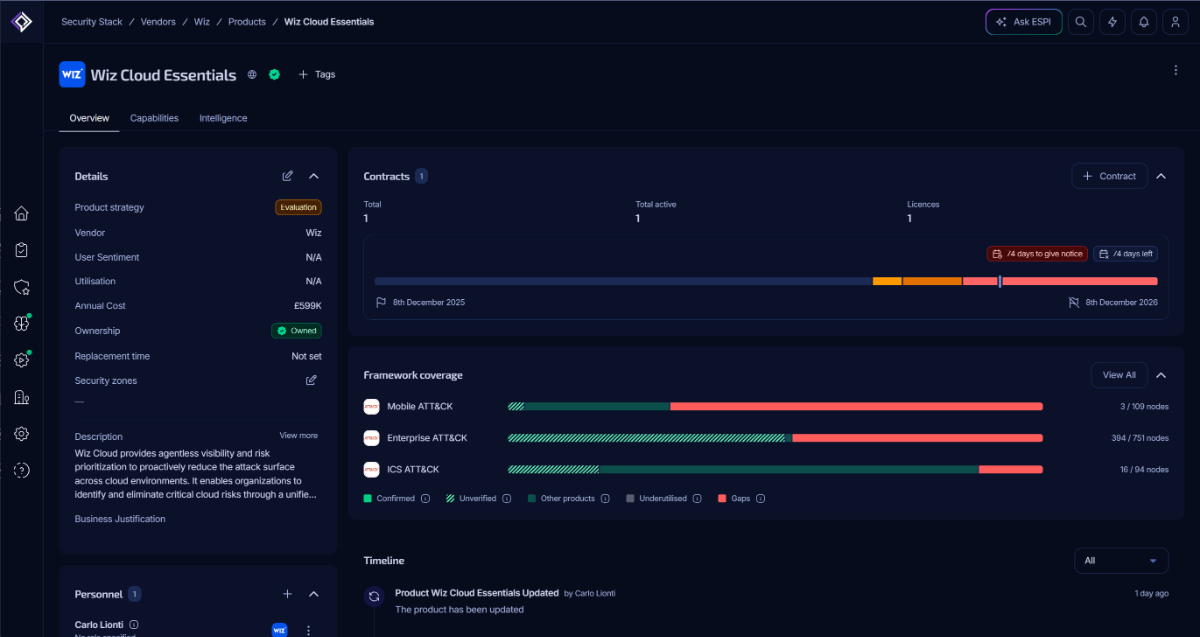Click info icon next to Confirmed legend
Viewport: 1200px width, 637px height.
click(425, 498)
